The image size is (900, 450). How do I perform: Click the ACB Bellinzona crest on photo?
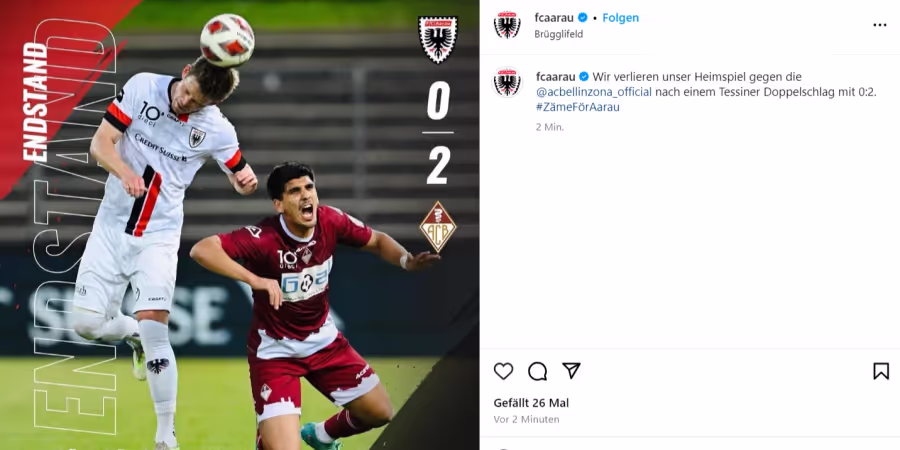coord(438,227)
